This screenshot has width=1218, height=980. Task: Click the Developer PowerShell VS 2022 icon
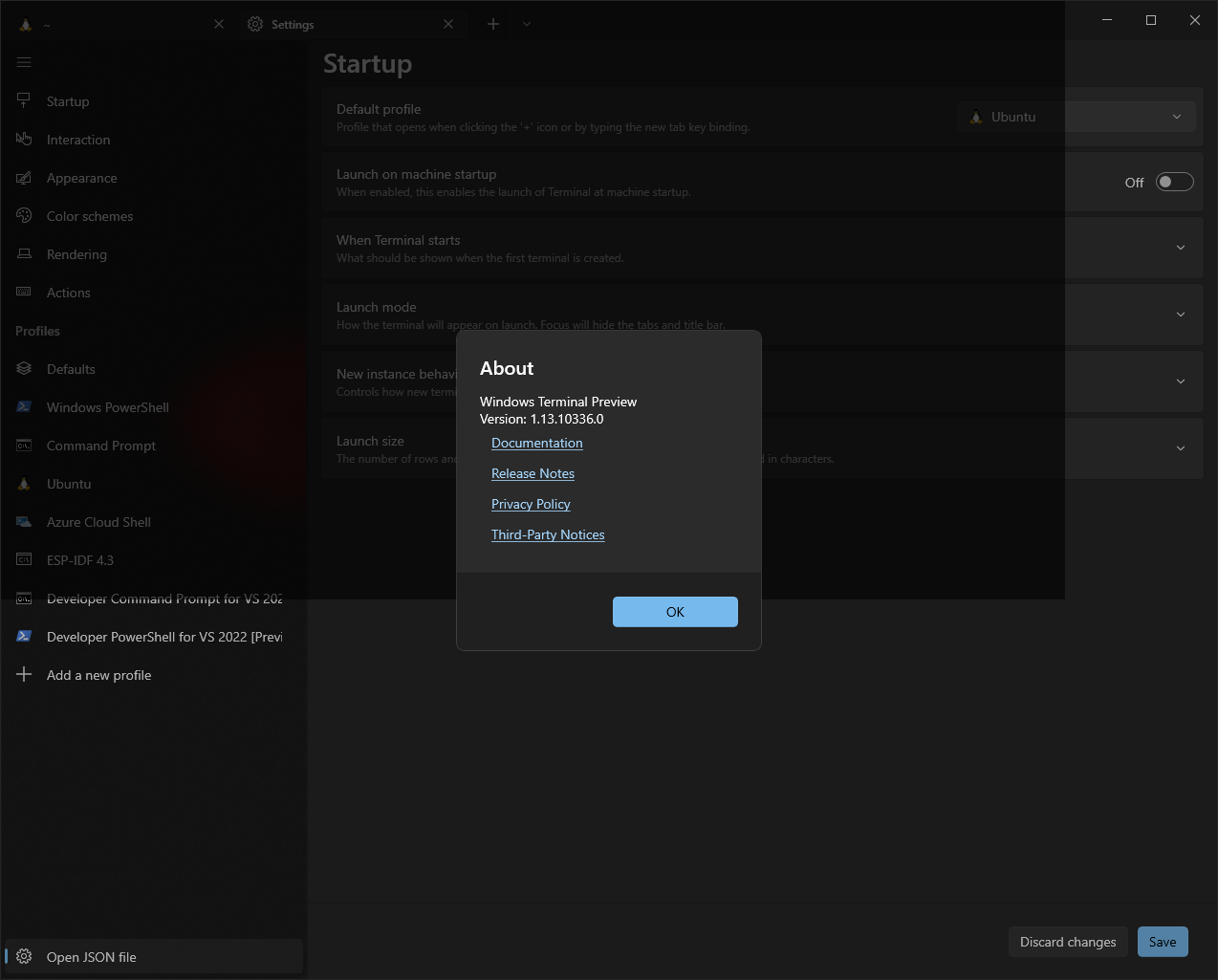click(x=24, y=636)
